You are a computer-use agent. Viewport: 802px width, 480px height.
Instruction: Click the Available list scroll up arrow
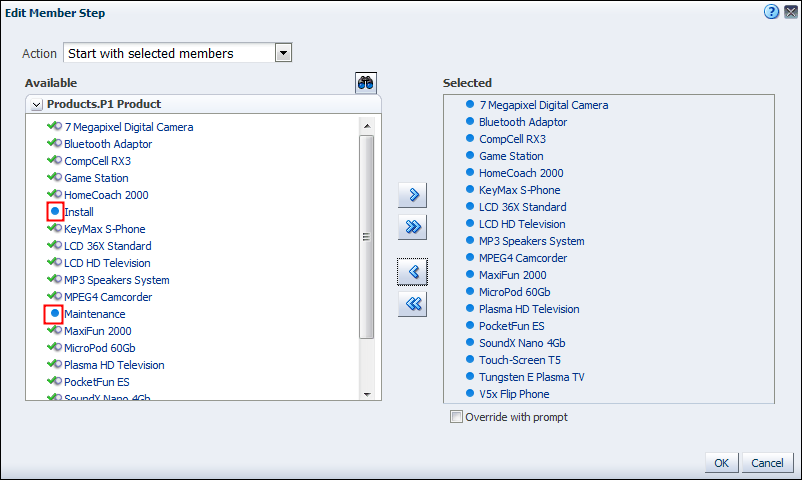click(x=366, y=124)
